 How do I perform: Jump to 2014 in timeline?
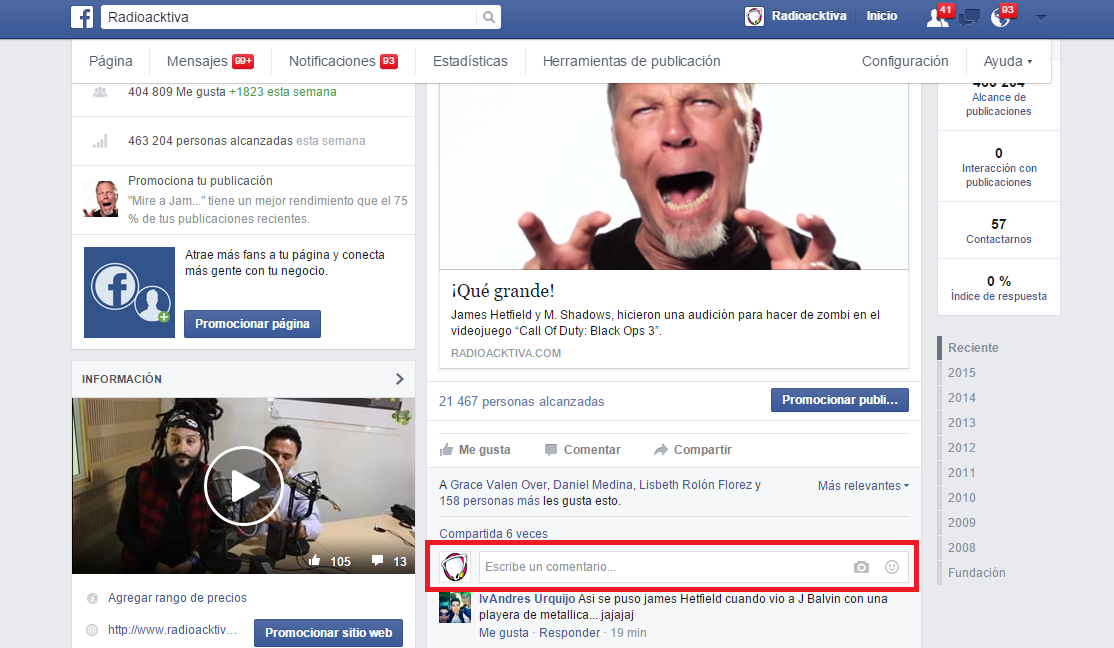pyautogui.click(x=961, y=398)
